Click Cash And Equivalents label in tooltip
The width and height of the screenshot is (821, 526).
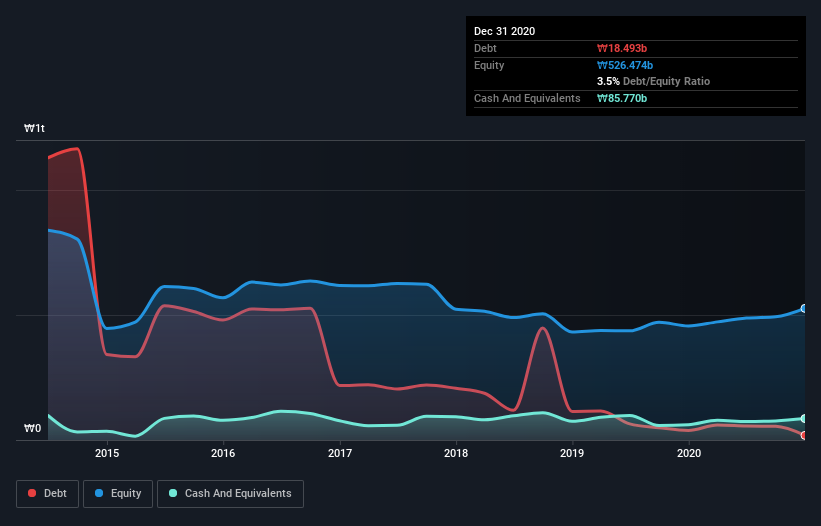tap(527, 98)
